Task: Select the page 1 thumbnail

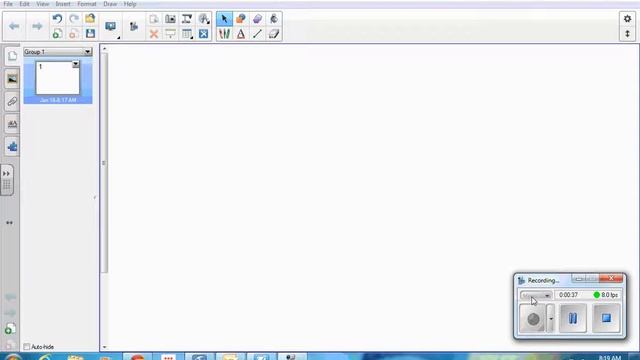Action: [58, 78]
